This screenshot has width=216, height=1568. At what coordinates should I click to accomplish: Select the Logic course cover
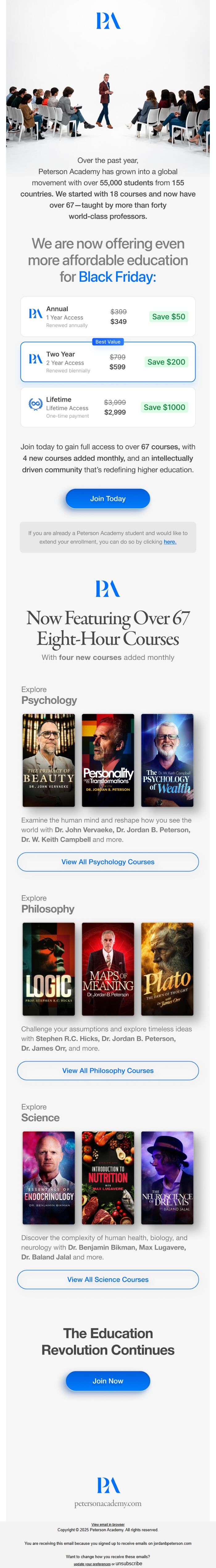[x=49, y=969]
